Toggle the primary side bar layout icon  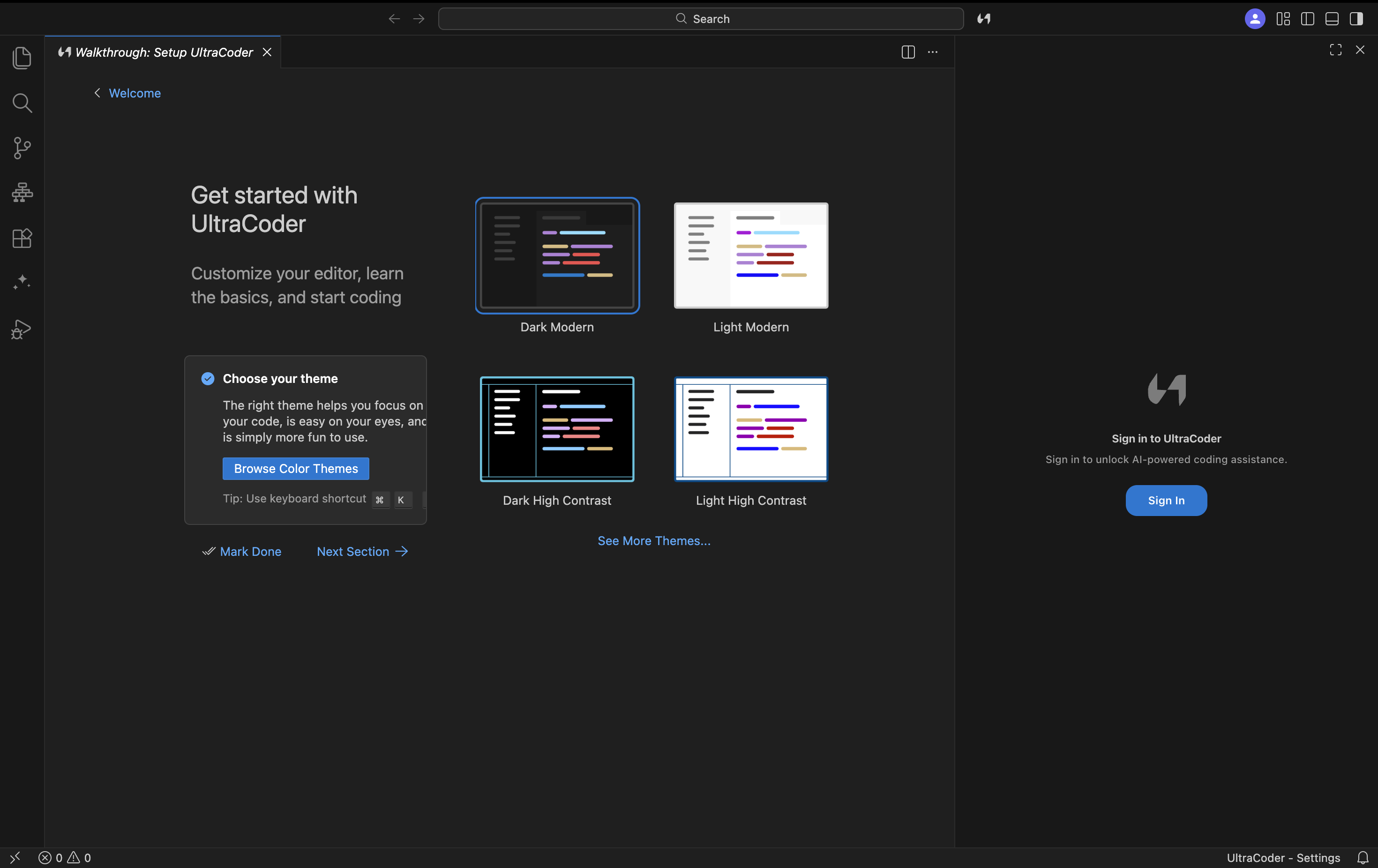[x=1308, y=19]
